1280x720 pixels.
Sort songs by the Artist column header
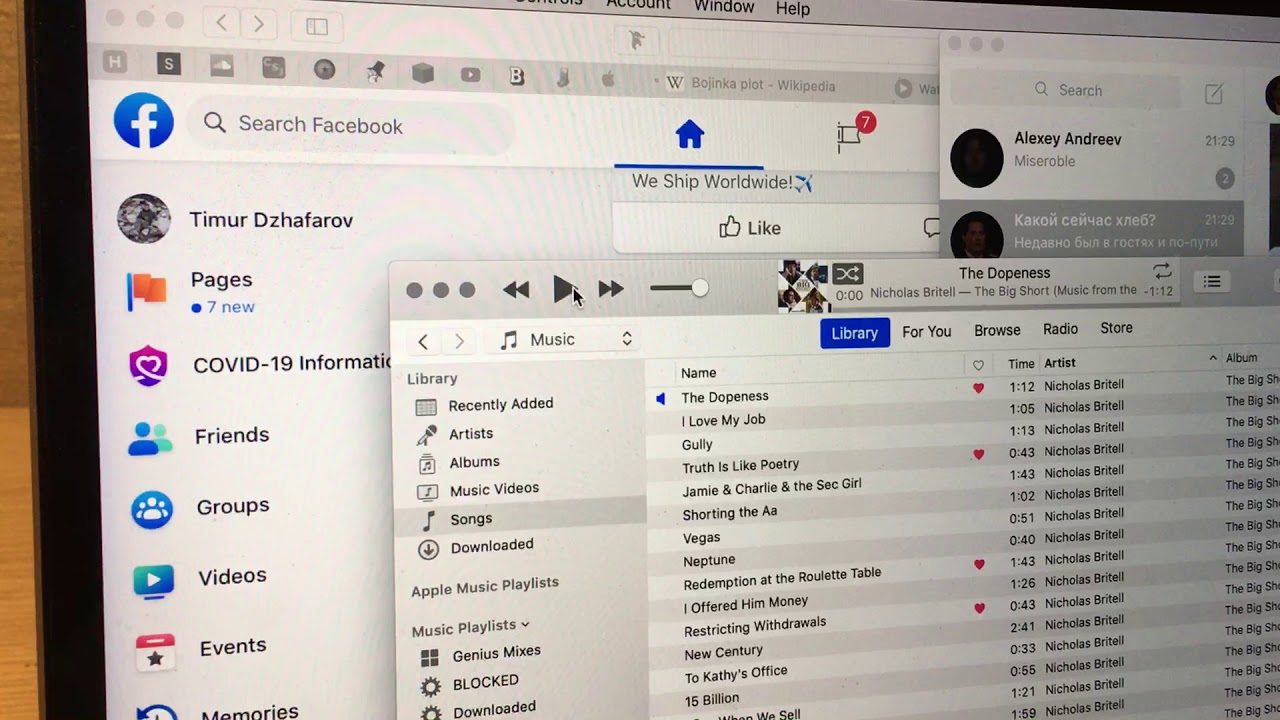pos(1060,363)
